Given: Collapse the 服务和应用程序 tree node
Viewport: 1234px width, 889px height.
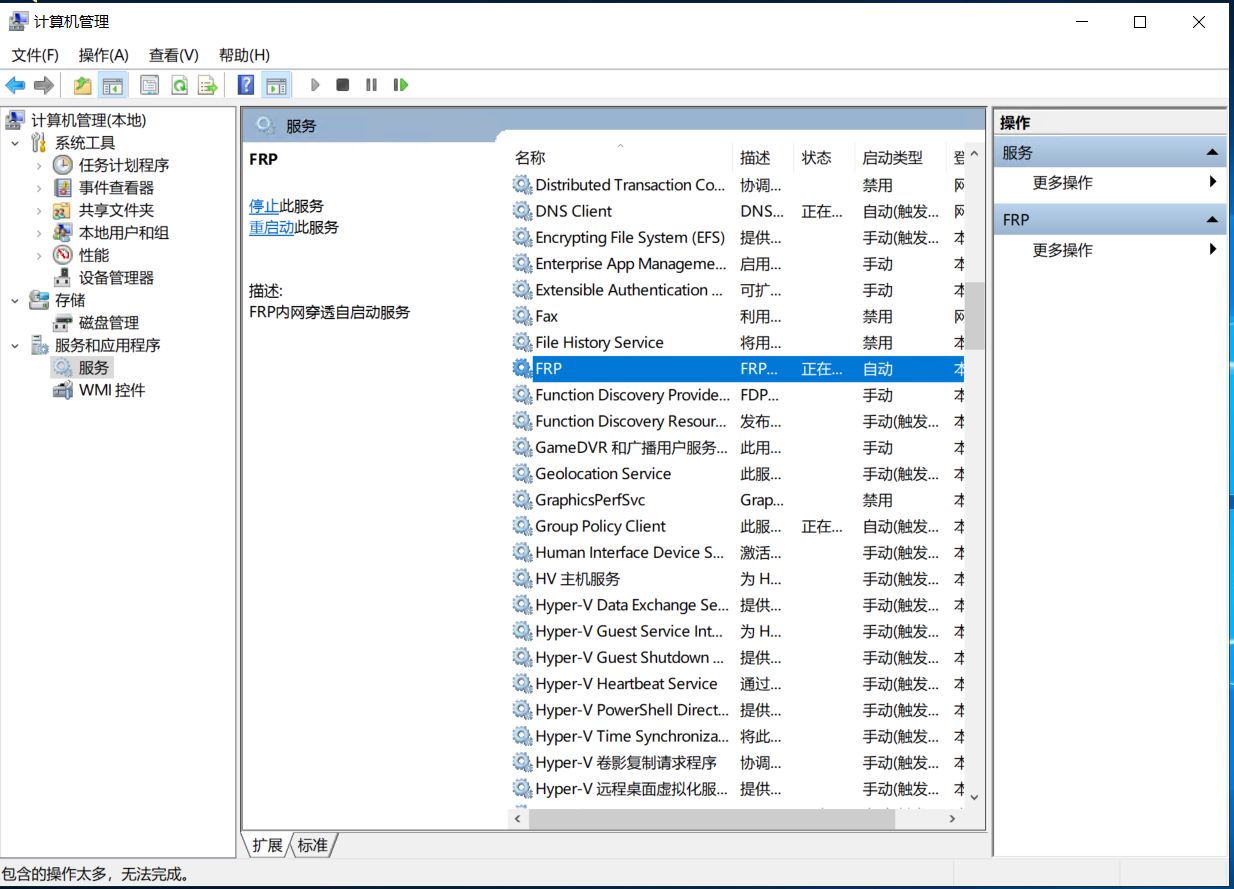Looking at the screenshot, I should click(15, 346).
